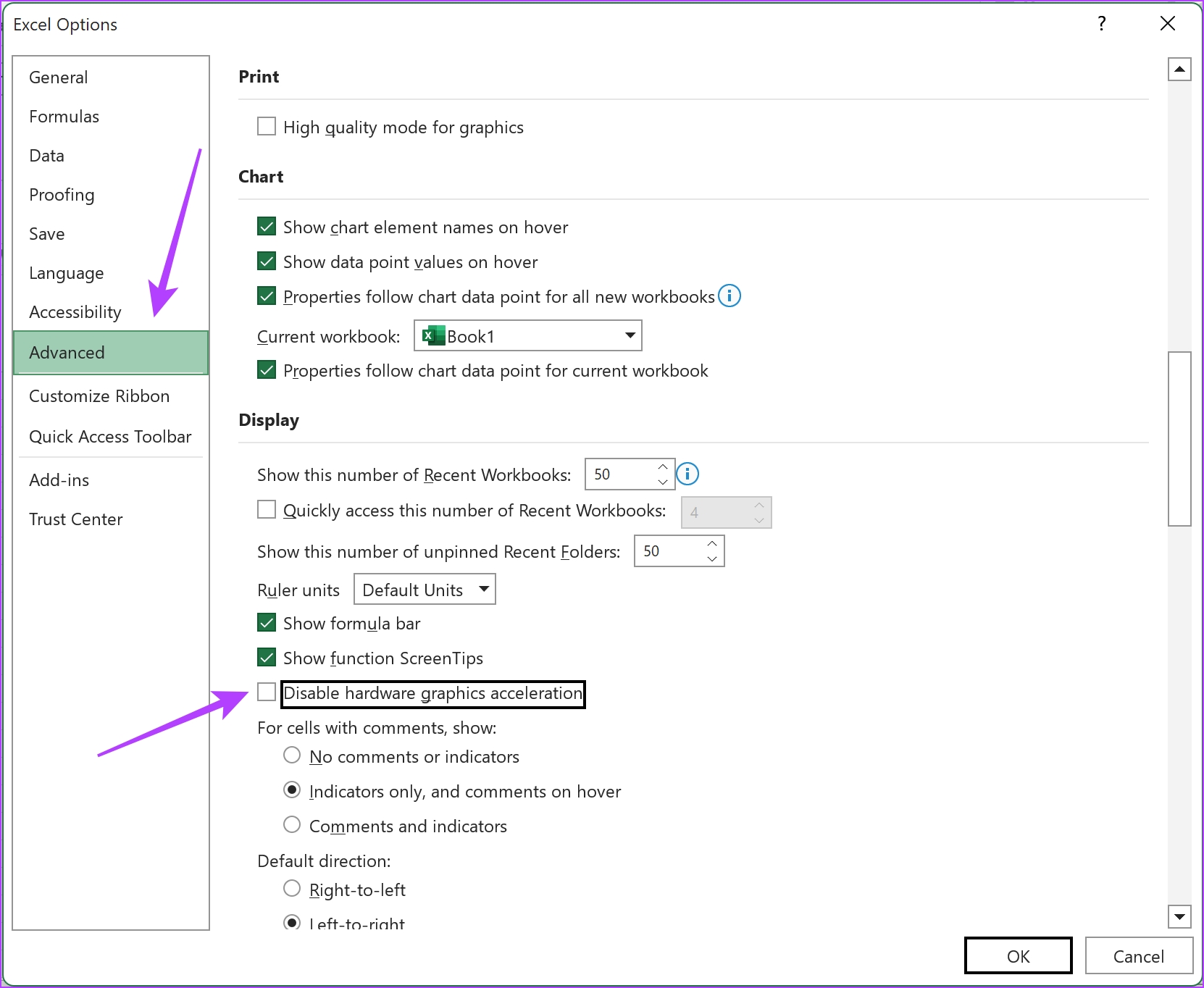Click info icon beside Properties follow chart data point
This screenshot has height=988, width=1204.
(729, 296)
